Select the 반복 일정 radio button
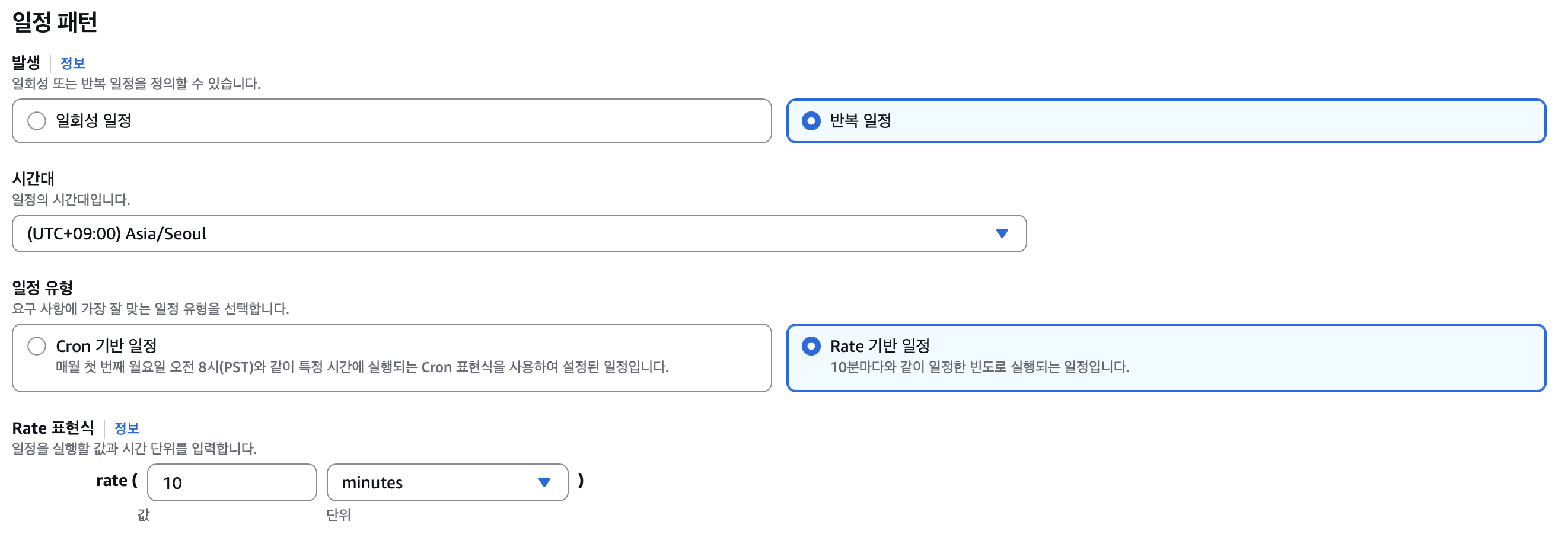Screen dimensions: 1568x544 811,120
